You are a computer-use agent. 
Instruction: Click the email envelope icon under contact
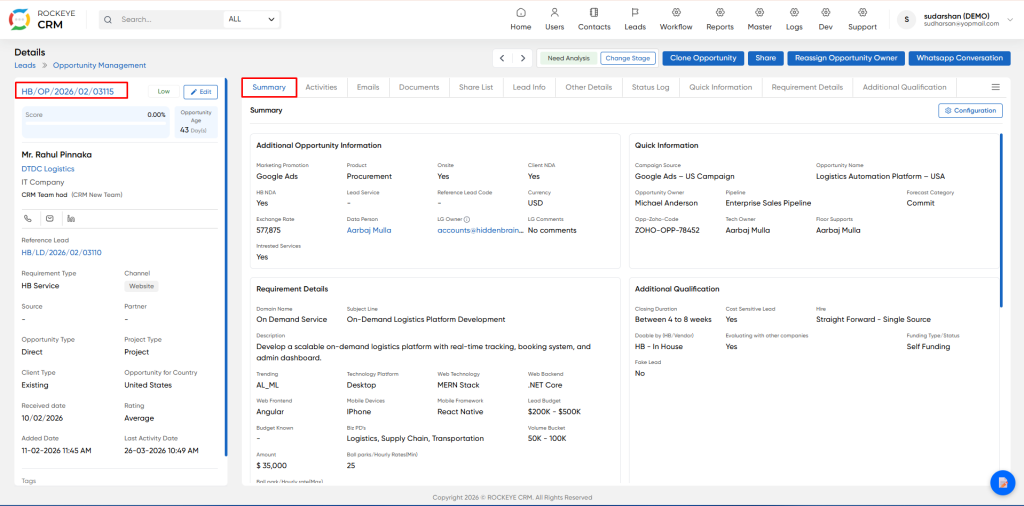pos(50,218)
